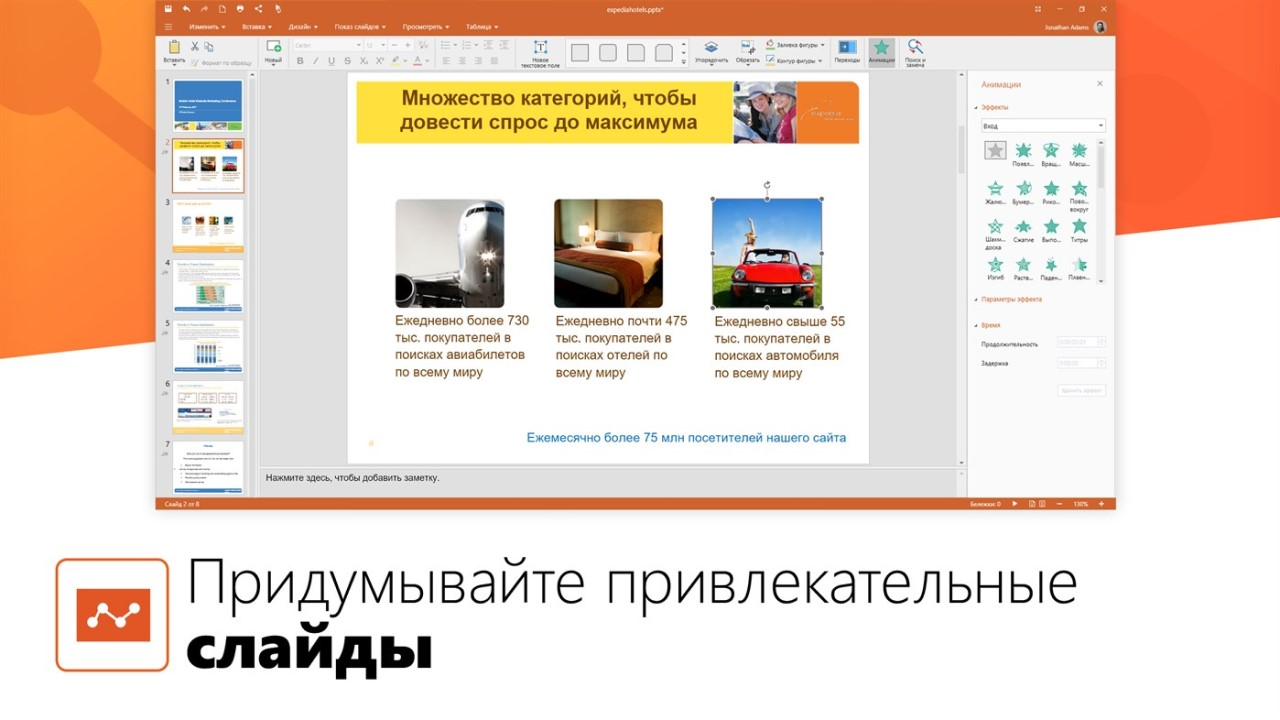
Task: Start the slideshow from the status bar
Action: 1014,504
